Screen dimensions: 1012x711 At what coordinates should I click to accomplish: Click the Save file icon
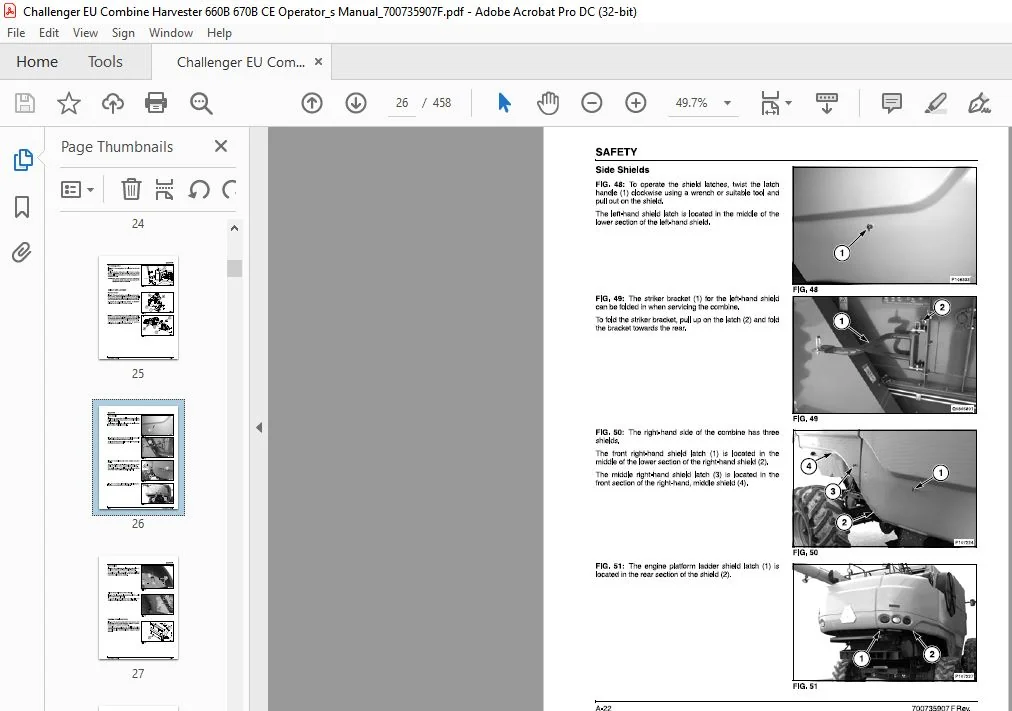(x=25, y=103)
